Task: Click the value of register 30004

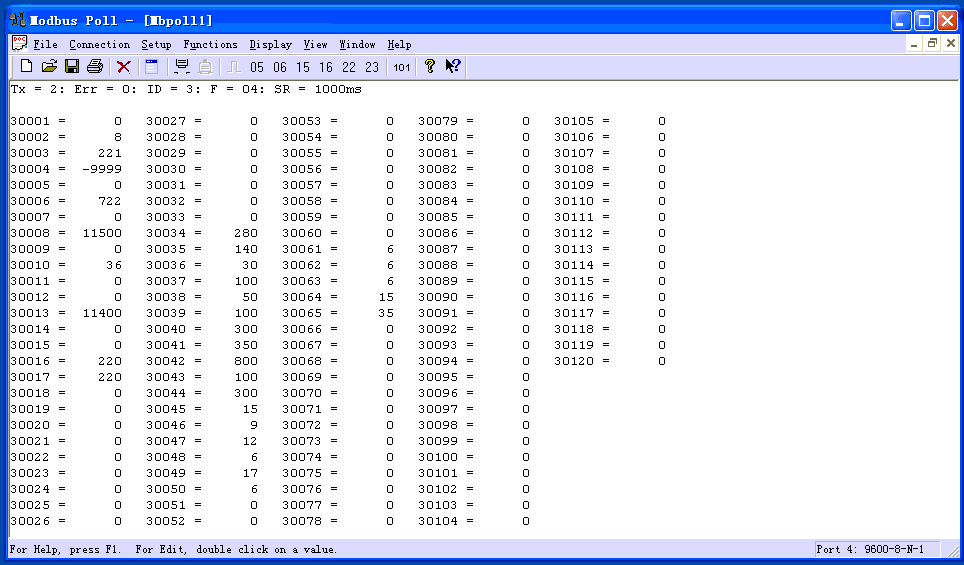Action: point(102,169)
